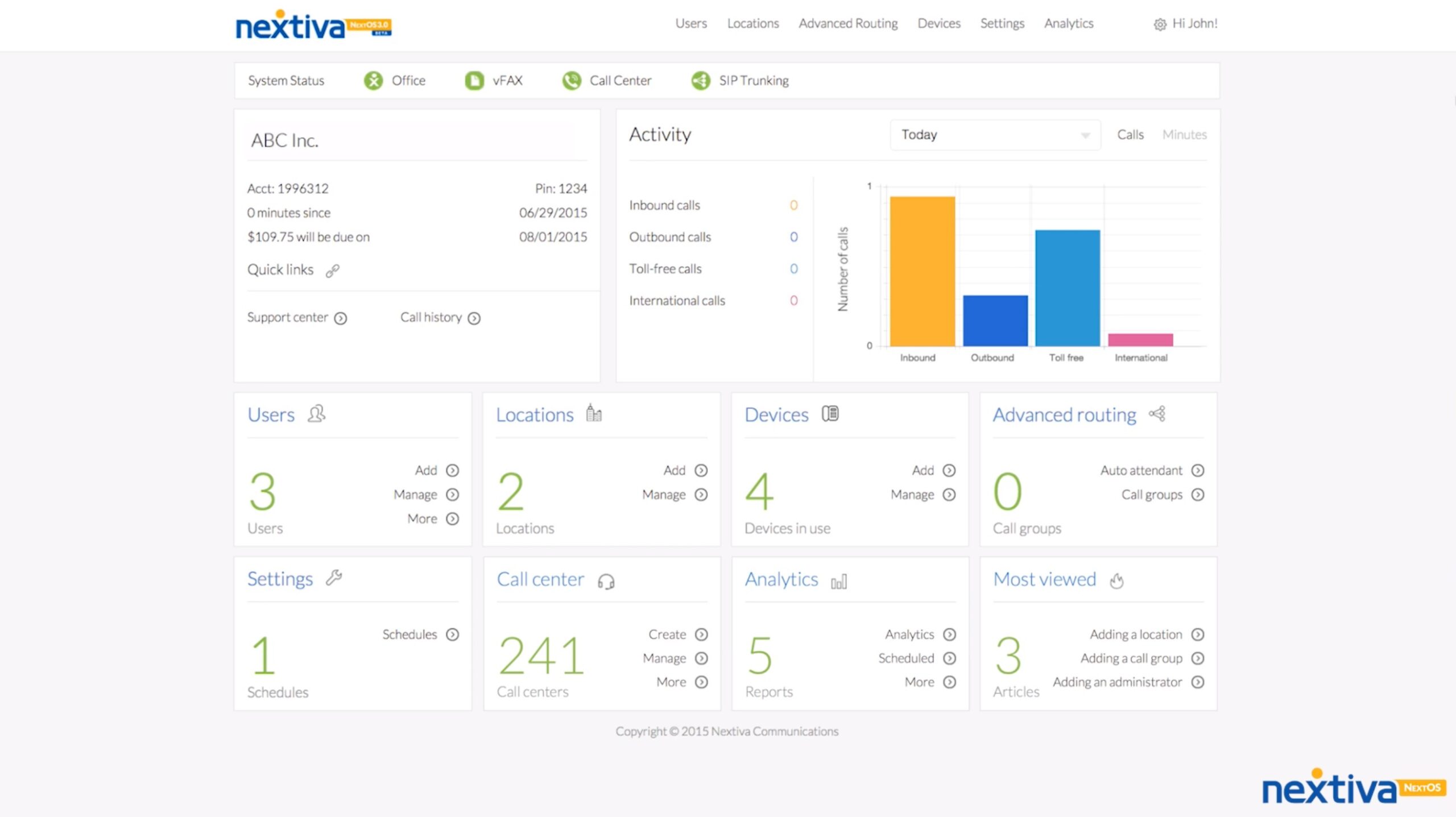Screen dimensions: 1456x817
Task: Open Advanced Routing from the navigation bar
Action: tap(847, 23)
